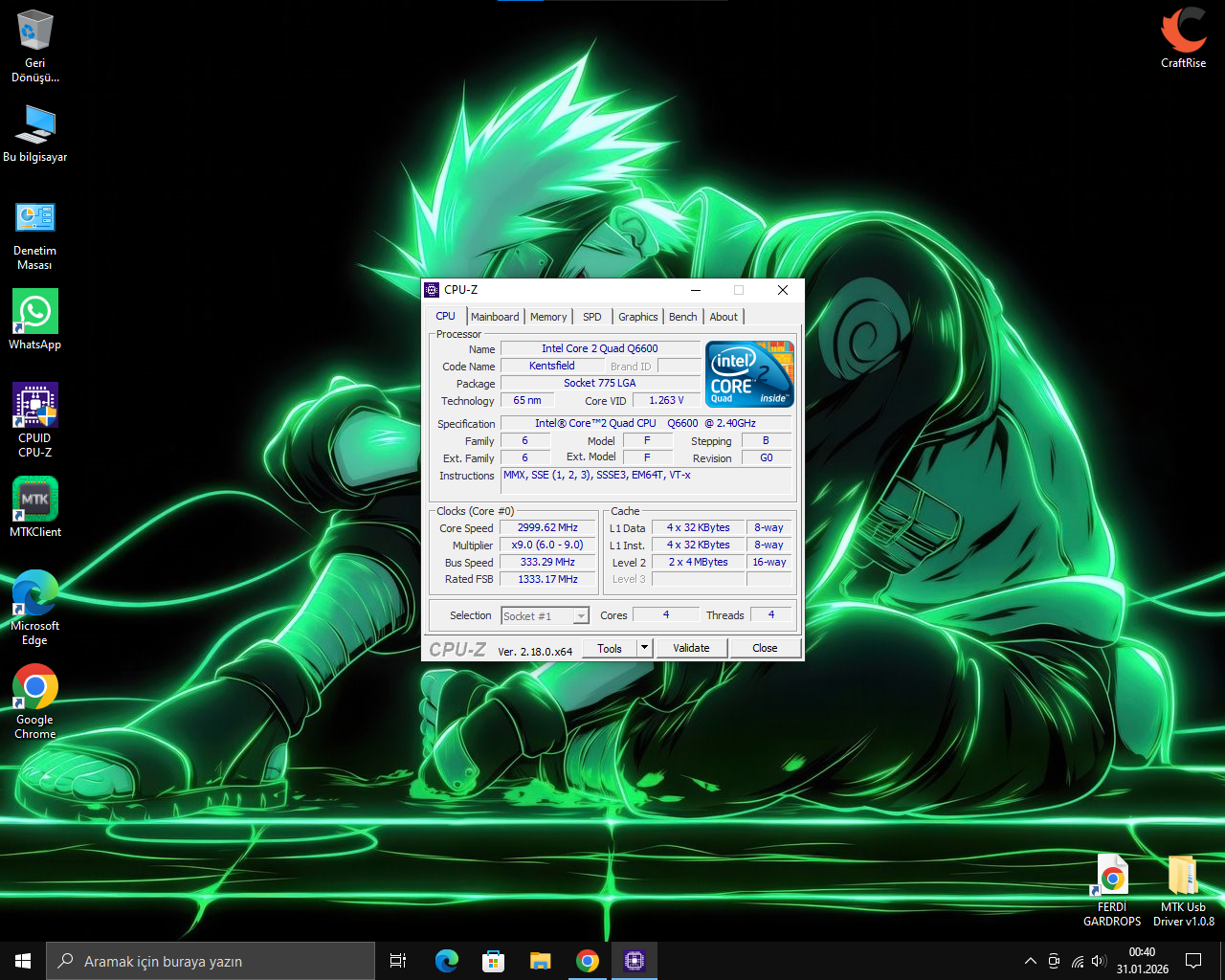Viewport: 1225px width, 980px height.
Task: Click the CPU-Z taskbar button
Action: (635, 961)
